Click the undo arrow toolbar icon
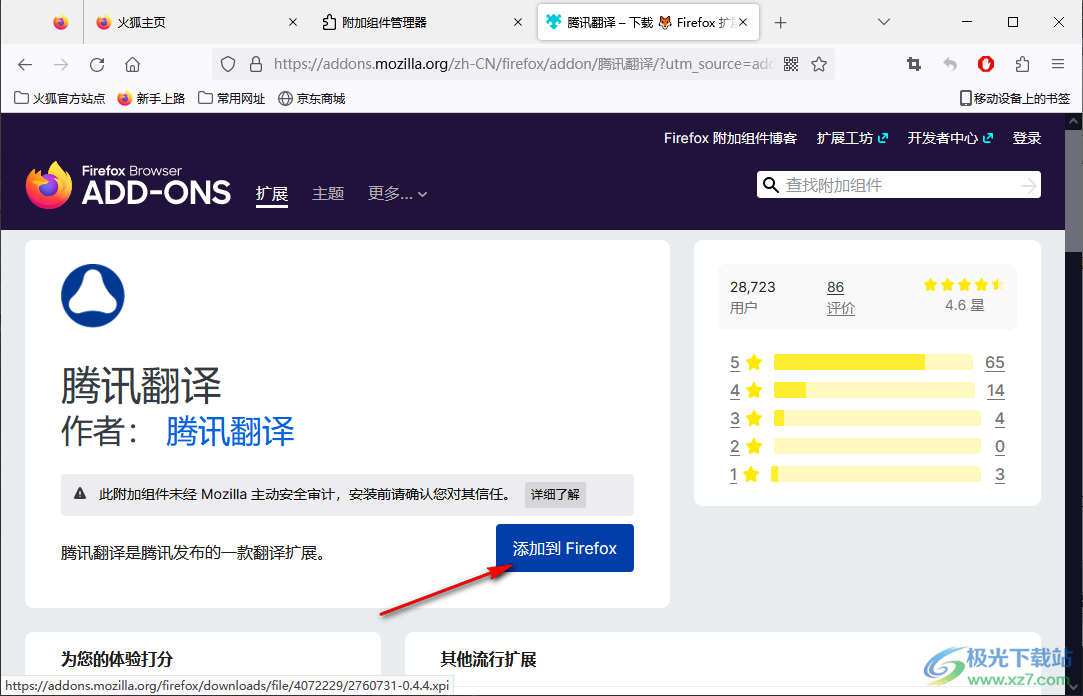The image size is (1083, 696). [950, 64]
